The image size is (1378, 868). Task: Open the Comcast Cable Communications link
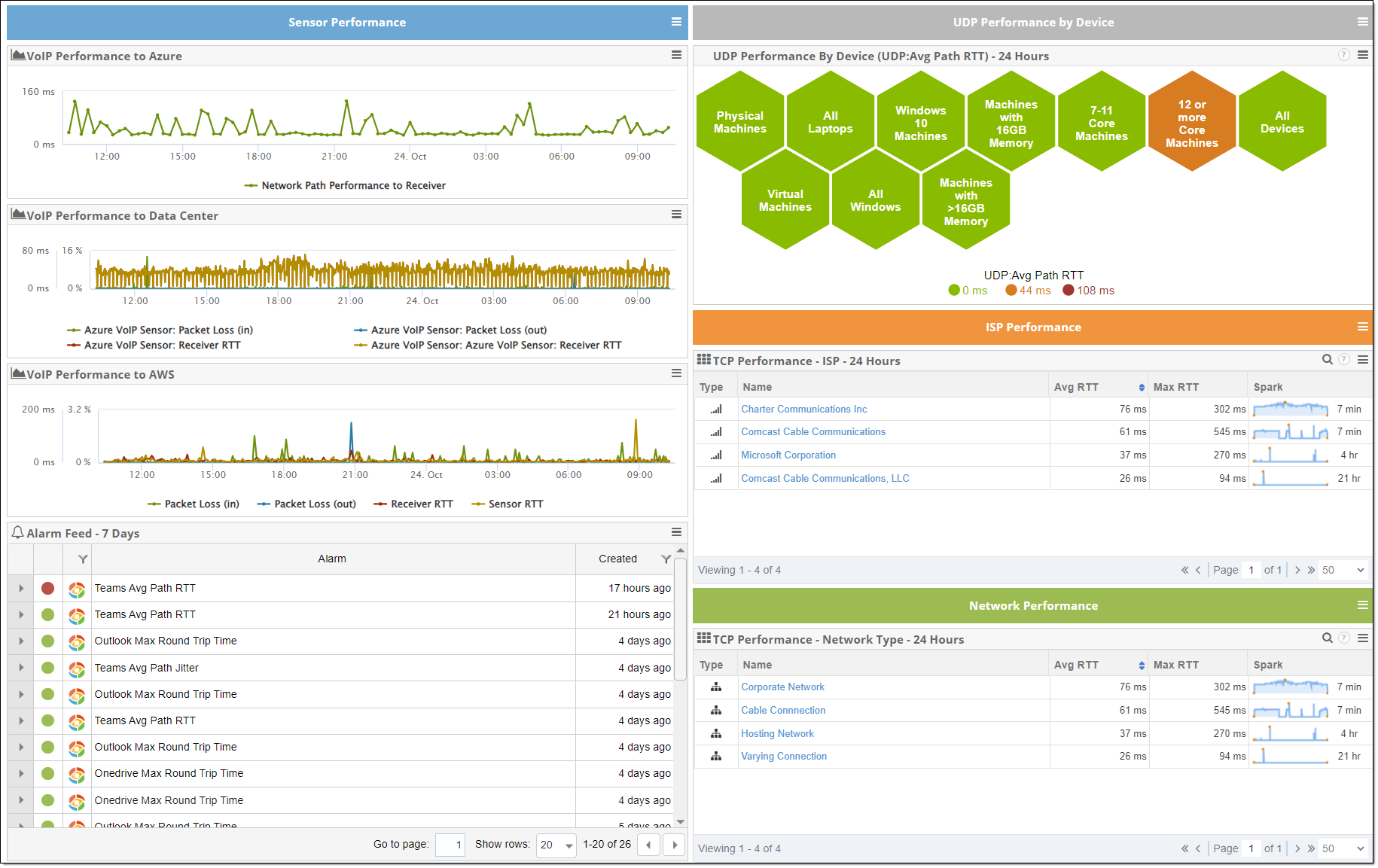[x=813, y=431]
